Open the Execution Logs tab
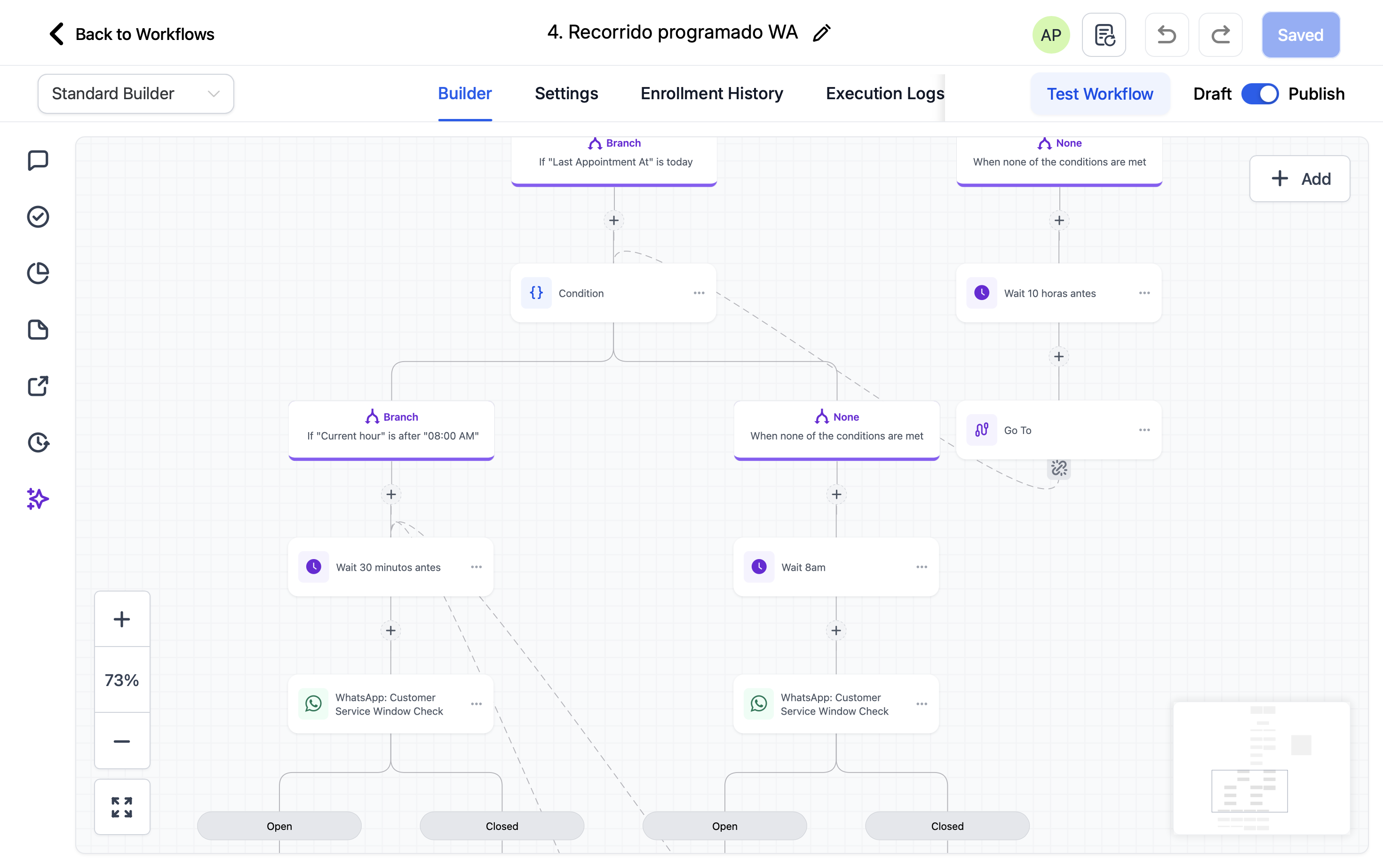Image resolution: width=1383 pixels, height=868 pixels. coord(884,93)
